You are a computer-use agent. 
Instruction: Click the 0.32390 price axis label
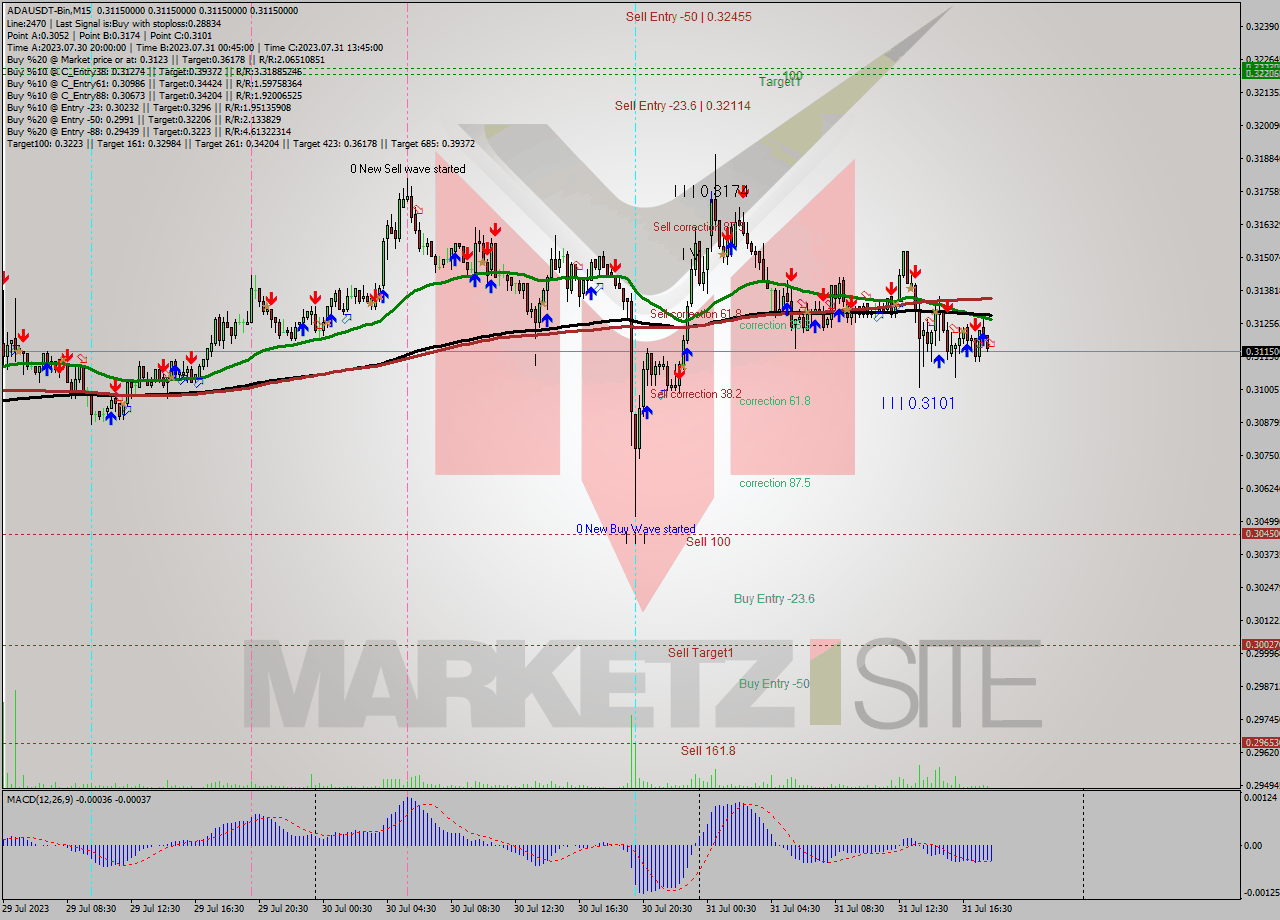tap(1261, 26)
